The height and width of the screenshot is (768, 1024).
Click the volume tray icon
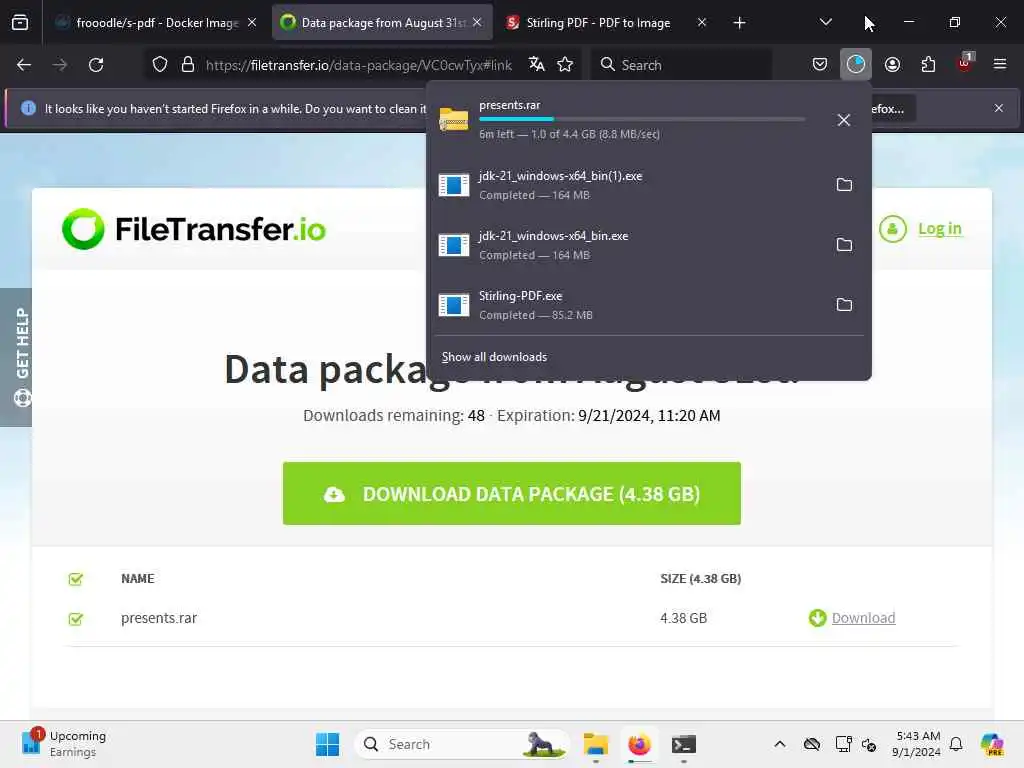coord(869,744)
